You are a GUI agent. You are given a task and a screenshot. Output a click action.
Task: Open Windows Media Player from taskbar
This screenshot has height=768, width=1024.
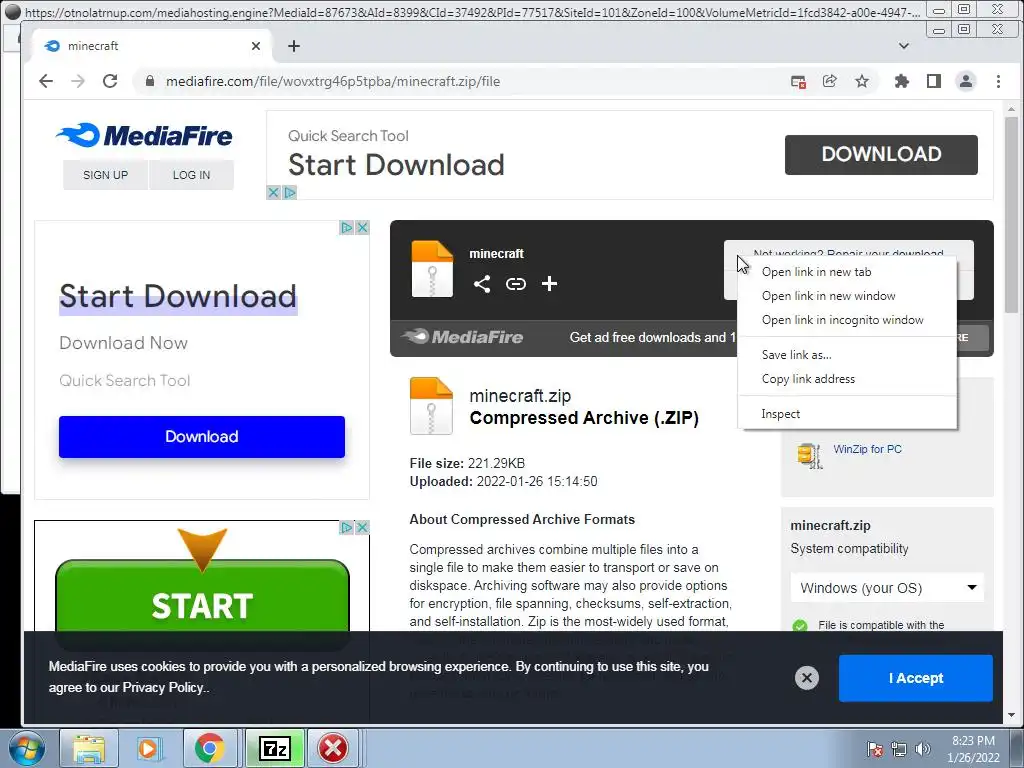(x=148, y=748)
